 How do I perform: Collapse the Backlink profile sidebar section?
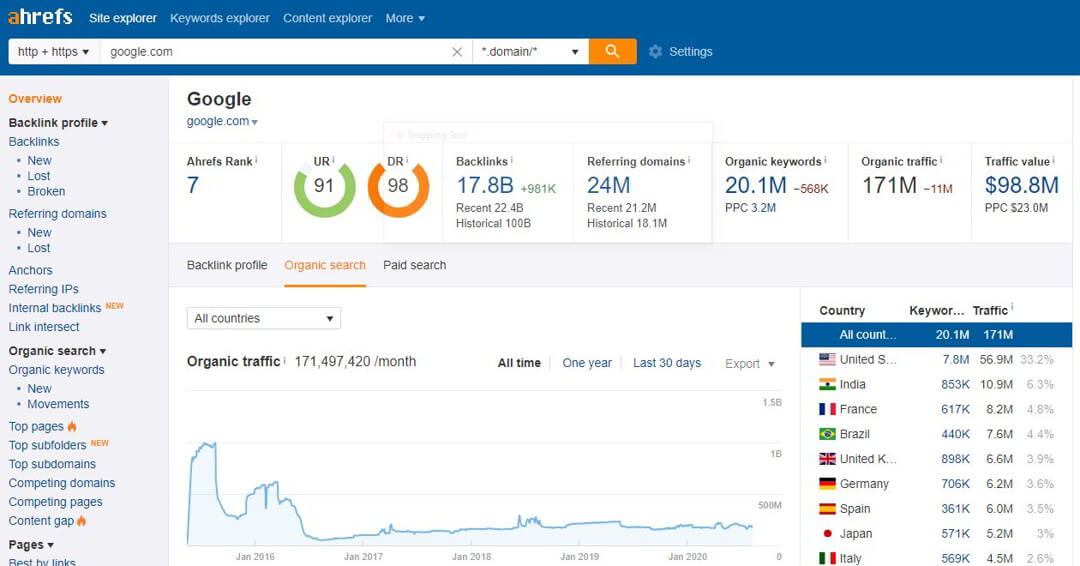click(x=58, y=123)
